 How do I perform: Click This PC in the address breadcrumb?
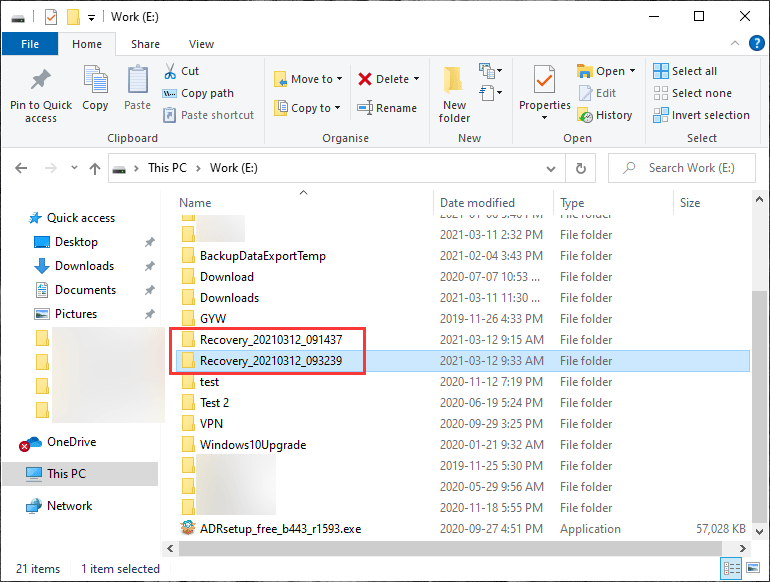click(x=167, y=168)
